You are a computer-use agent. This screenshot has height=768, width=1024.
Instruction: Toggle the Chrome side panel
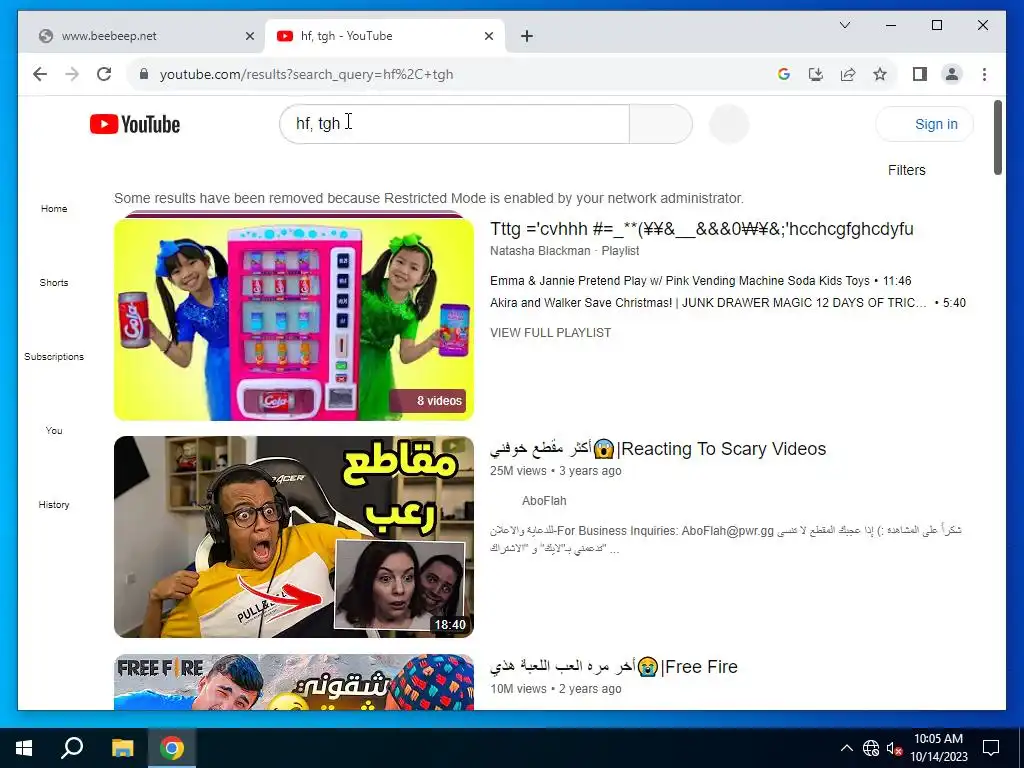point(920,74)
